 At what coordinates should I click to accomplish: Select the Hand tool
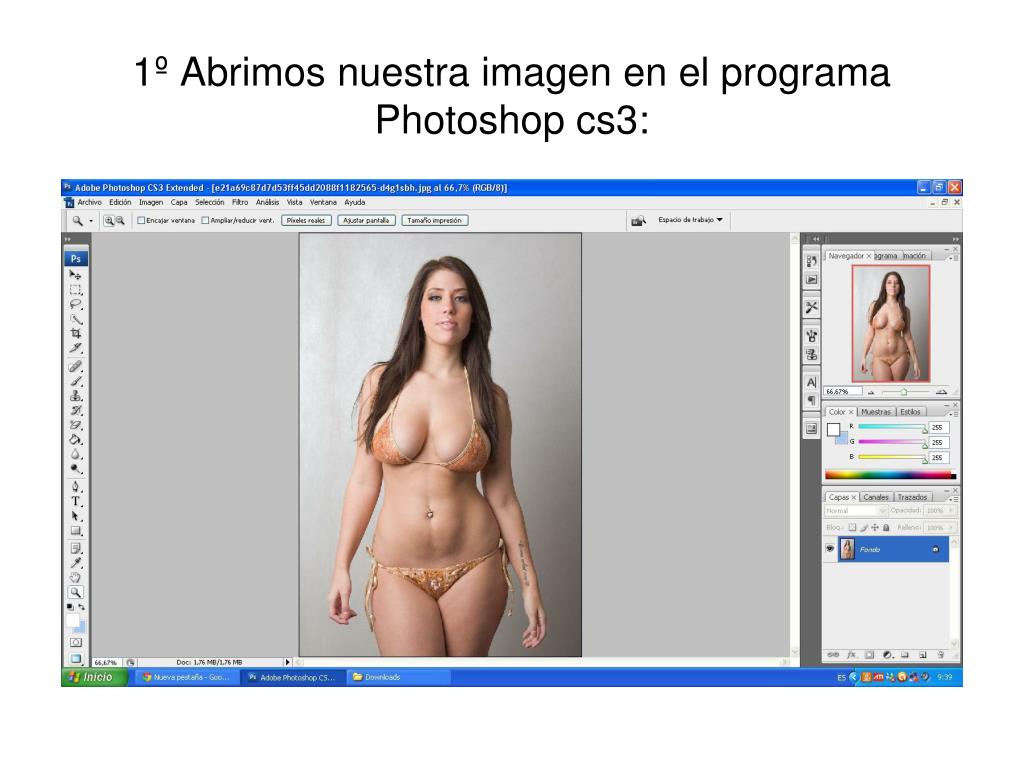76,577
